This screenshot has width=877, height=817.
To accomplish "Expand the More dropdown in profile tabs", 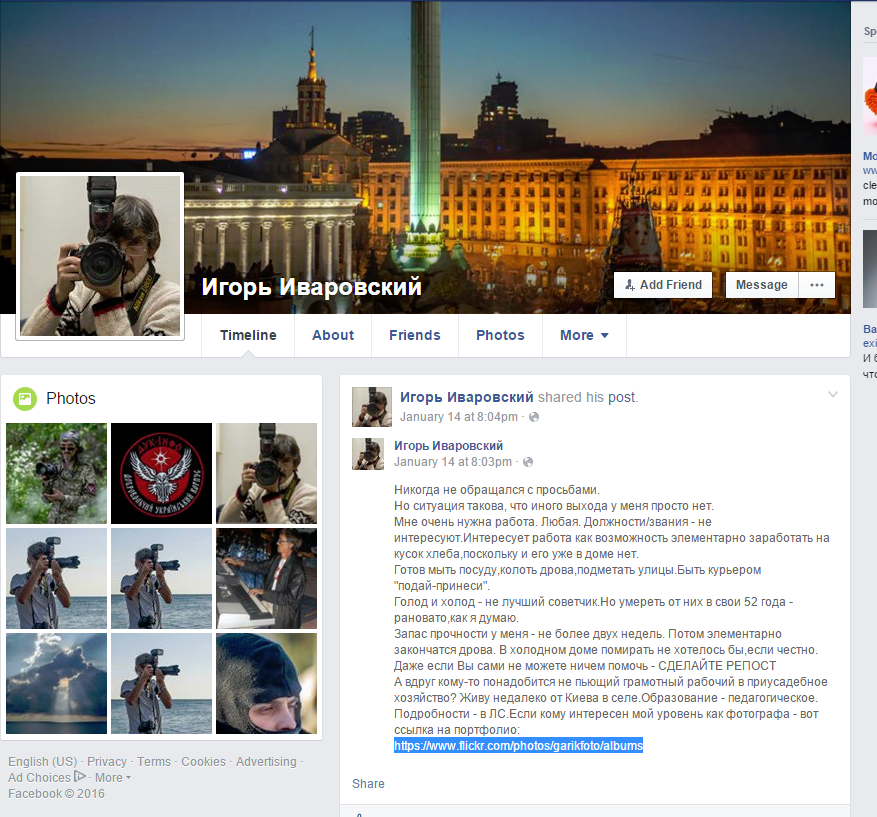I will tap(584, 335).
